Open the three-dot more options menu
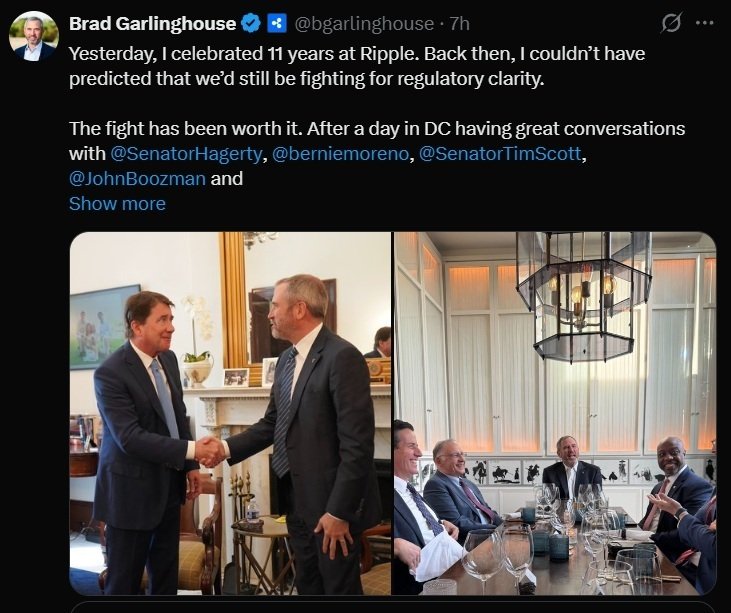This screenshot has height=613, width=731. [x=705, y=22]
